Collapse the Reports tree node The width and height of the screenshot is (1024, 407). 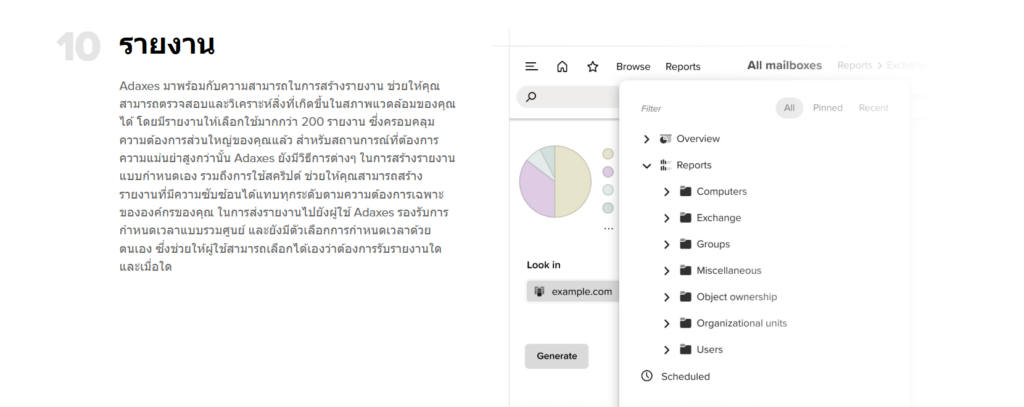[647, 165]
